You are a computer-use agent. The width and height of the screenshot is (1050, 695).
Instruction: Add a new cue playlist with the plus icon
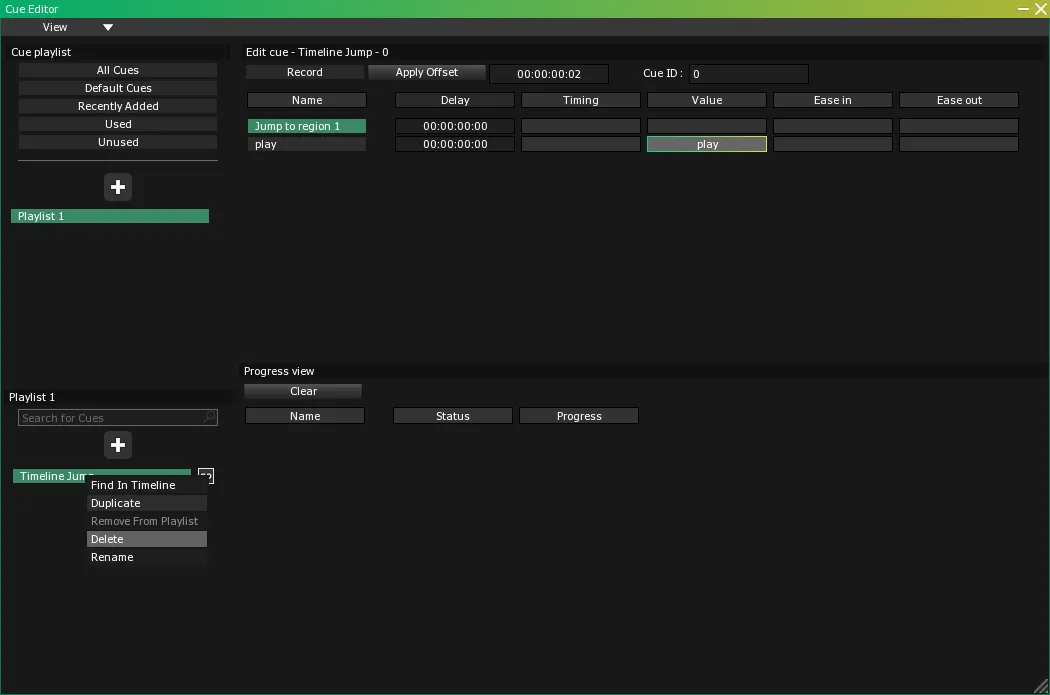click(118, 187)
